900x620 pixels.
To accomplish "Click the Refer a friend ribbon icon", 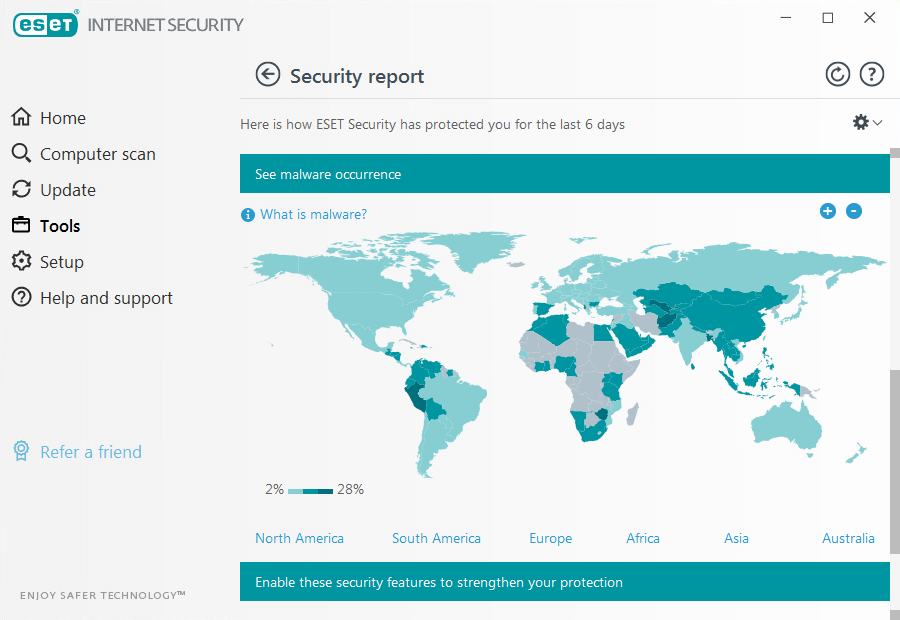I will (21, 452).
